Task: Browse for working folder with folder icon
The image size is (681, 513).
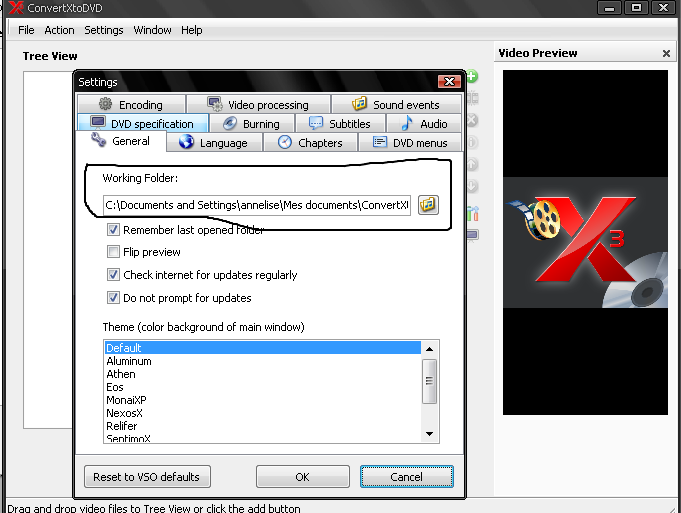Action: (428, 205)
